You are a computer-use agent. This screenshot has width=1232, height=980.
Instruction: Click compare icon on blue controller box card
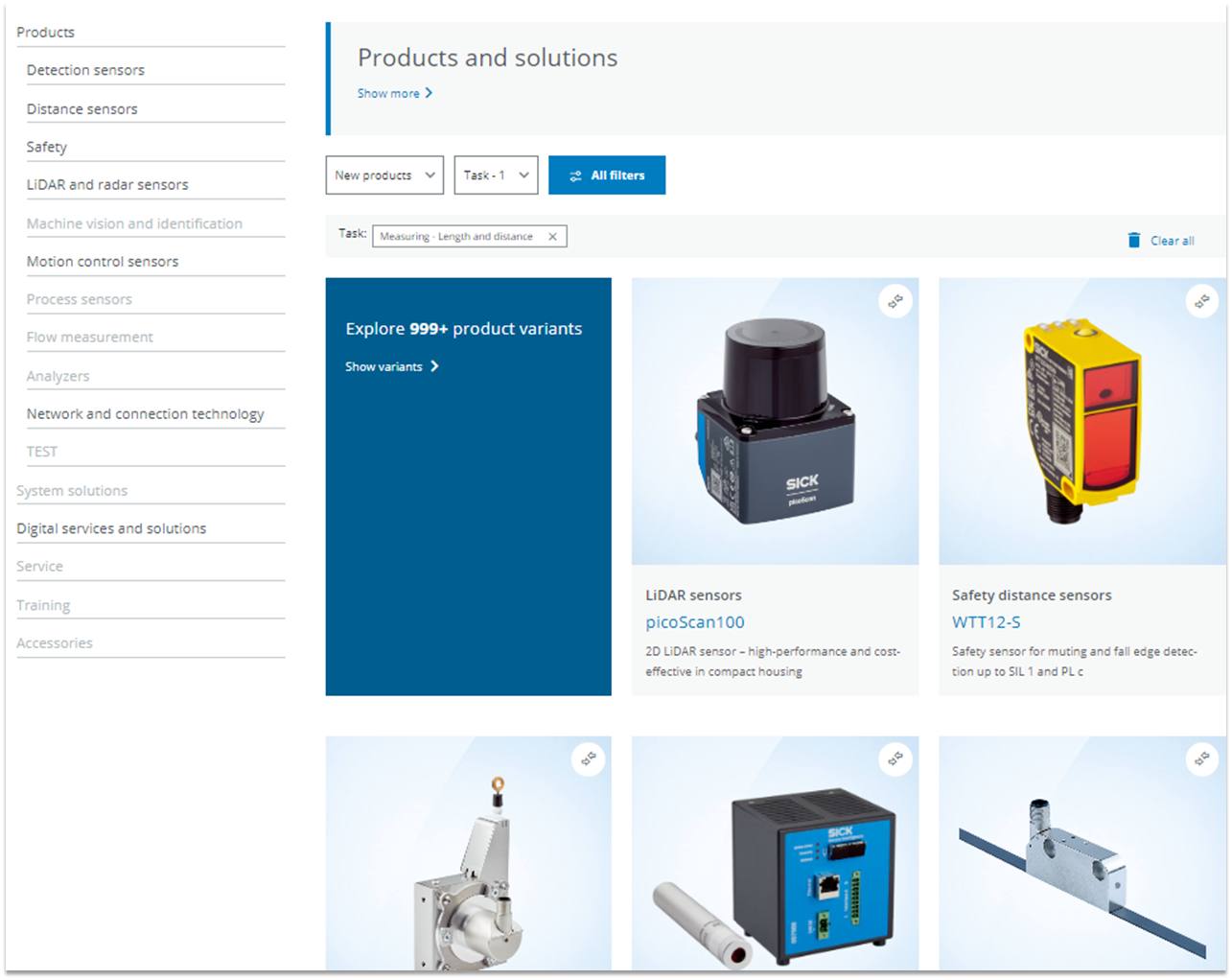click(x=895, y=759)
